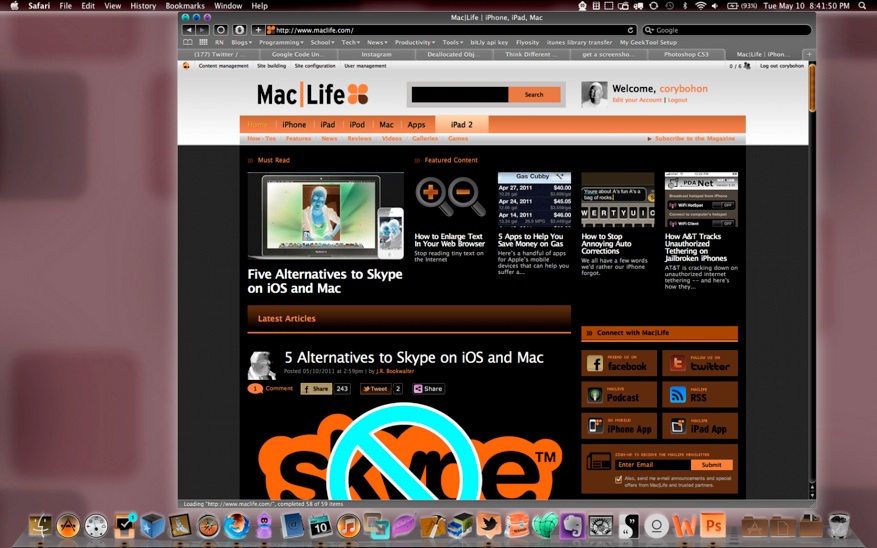Open Finder from the Dock
The height and width of the screenshot is (548, 877).
(x=40, y=526)
